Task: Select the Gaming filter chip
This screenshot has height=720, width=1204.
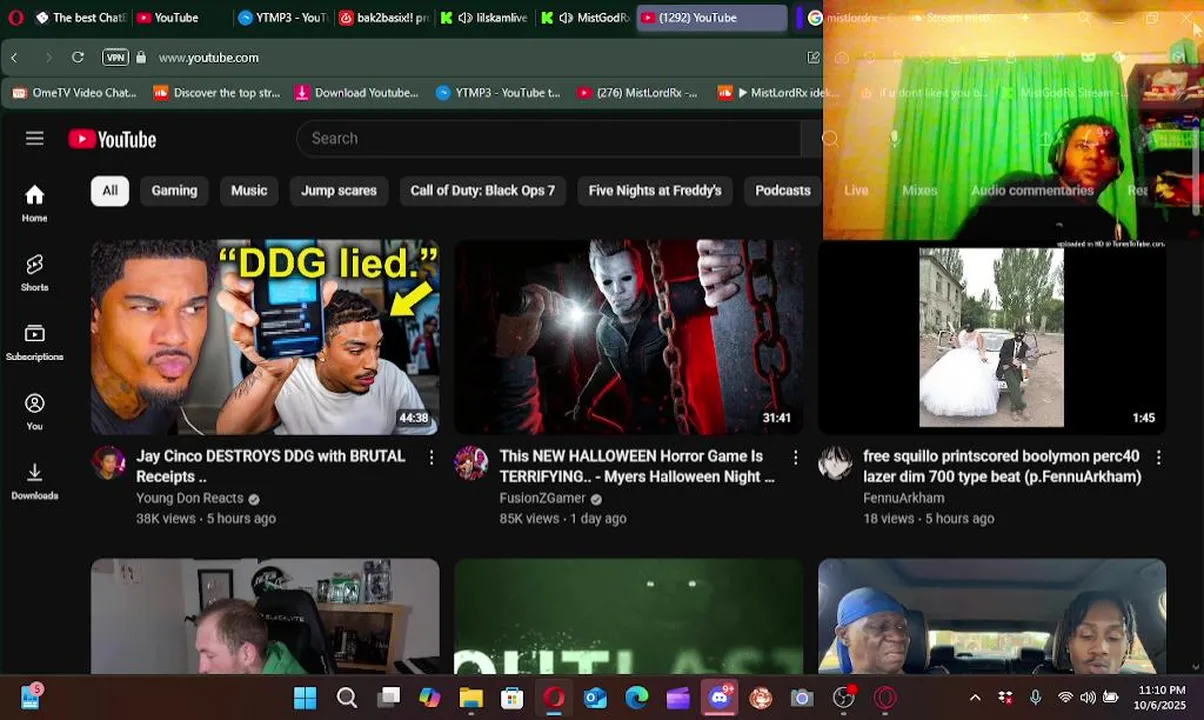Action: pos(174,190)
